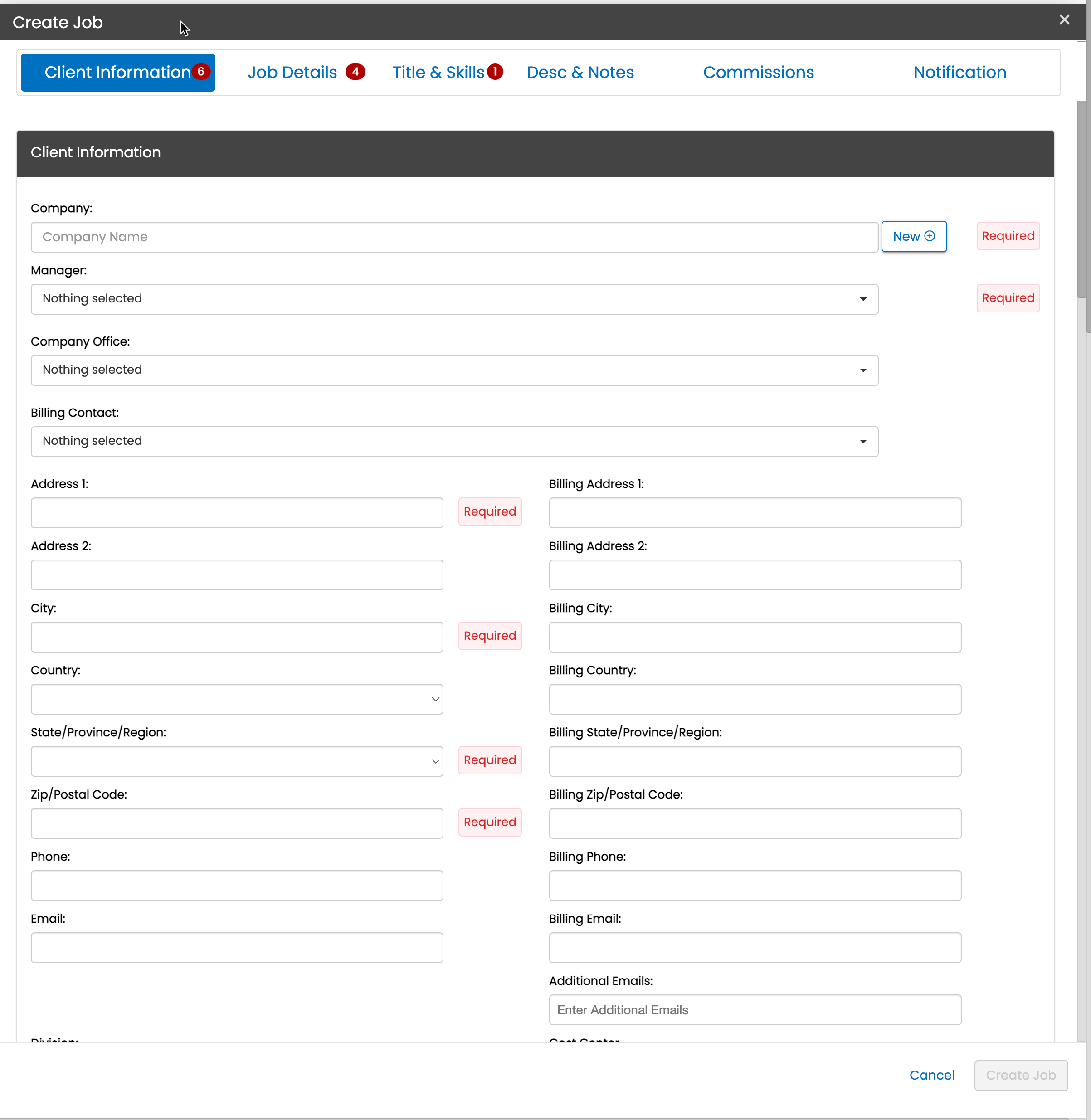Viewport: 1091px width, 1120px height.
Task: Open the Commissions tab
Action: pos(758,72)
